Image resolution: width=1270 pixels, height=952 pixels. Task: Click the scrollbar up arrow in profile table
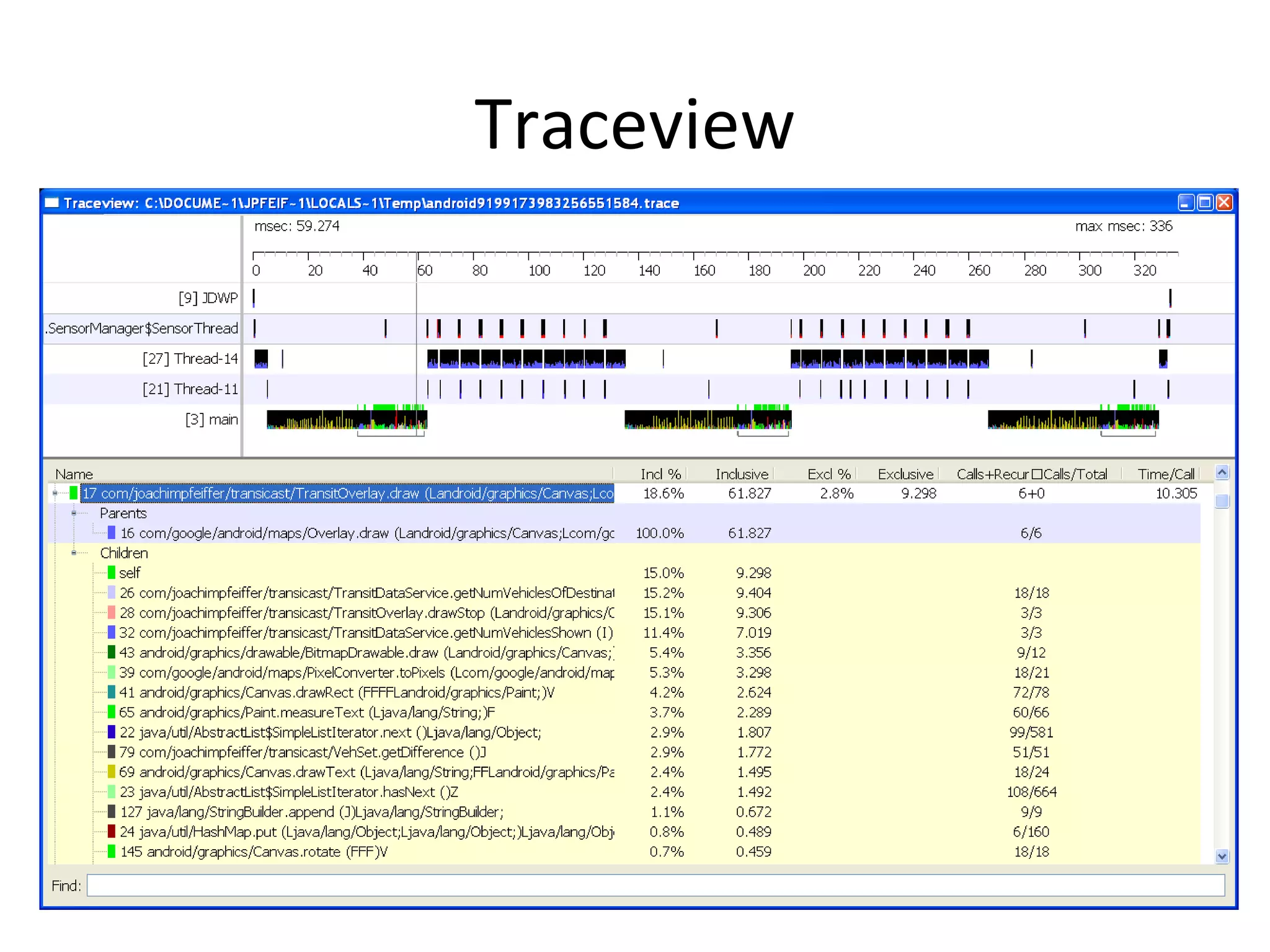pos(1222,473)
